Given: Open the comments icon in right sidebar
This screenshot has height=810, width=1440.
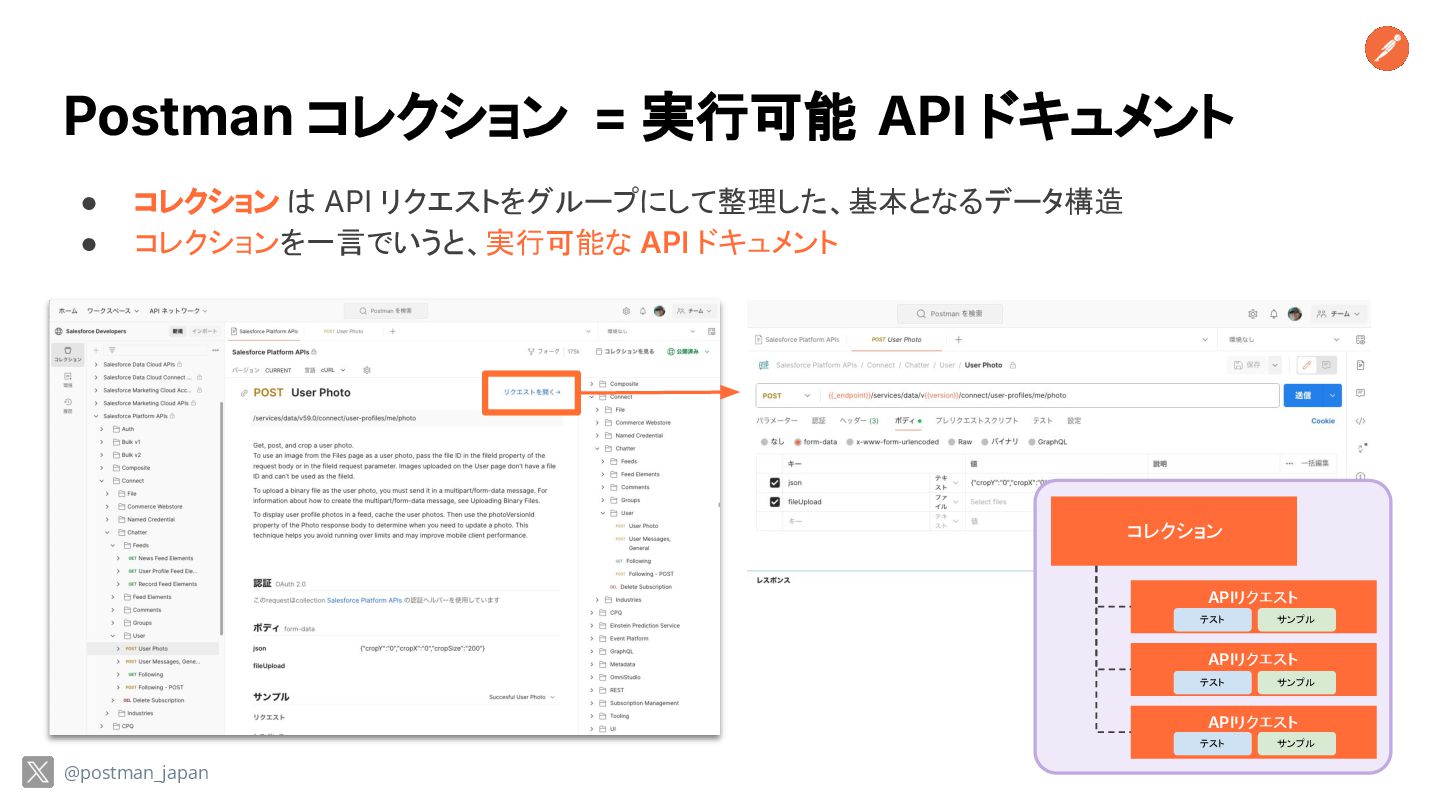Looking at the screenshot, I should tap(1360, 393).
